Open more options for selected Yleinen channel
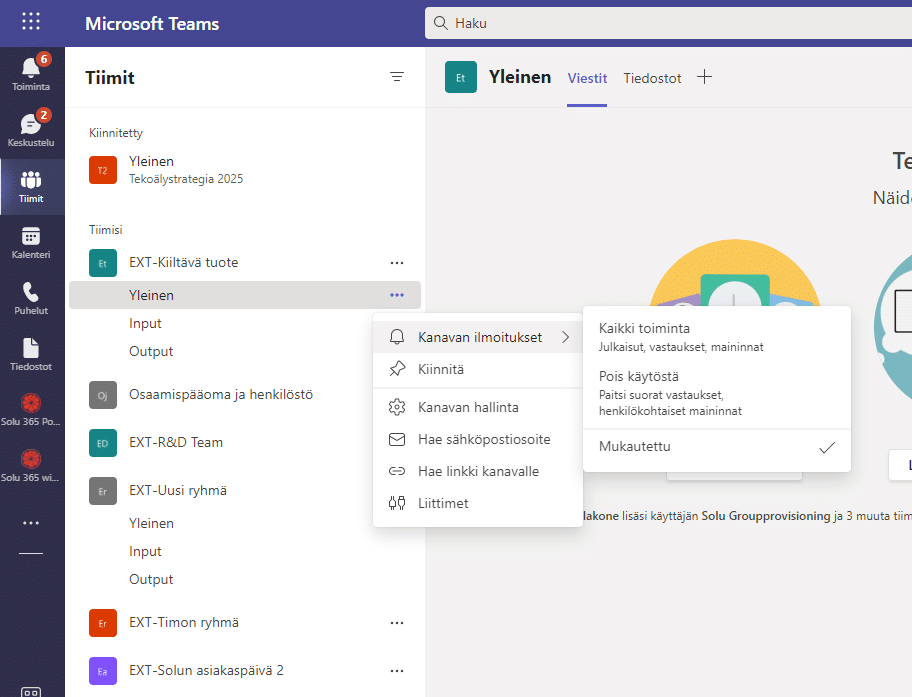The height and width of the screenshot is (697, 912). click(x=397, y=295)
